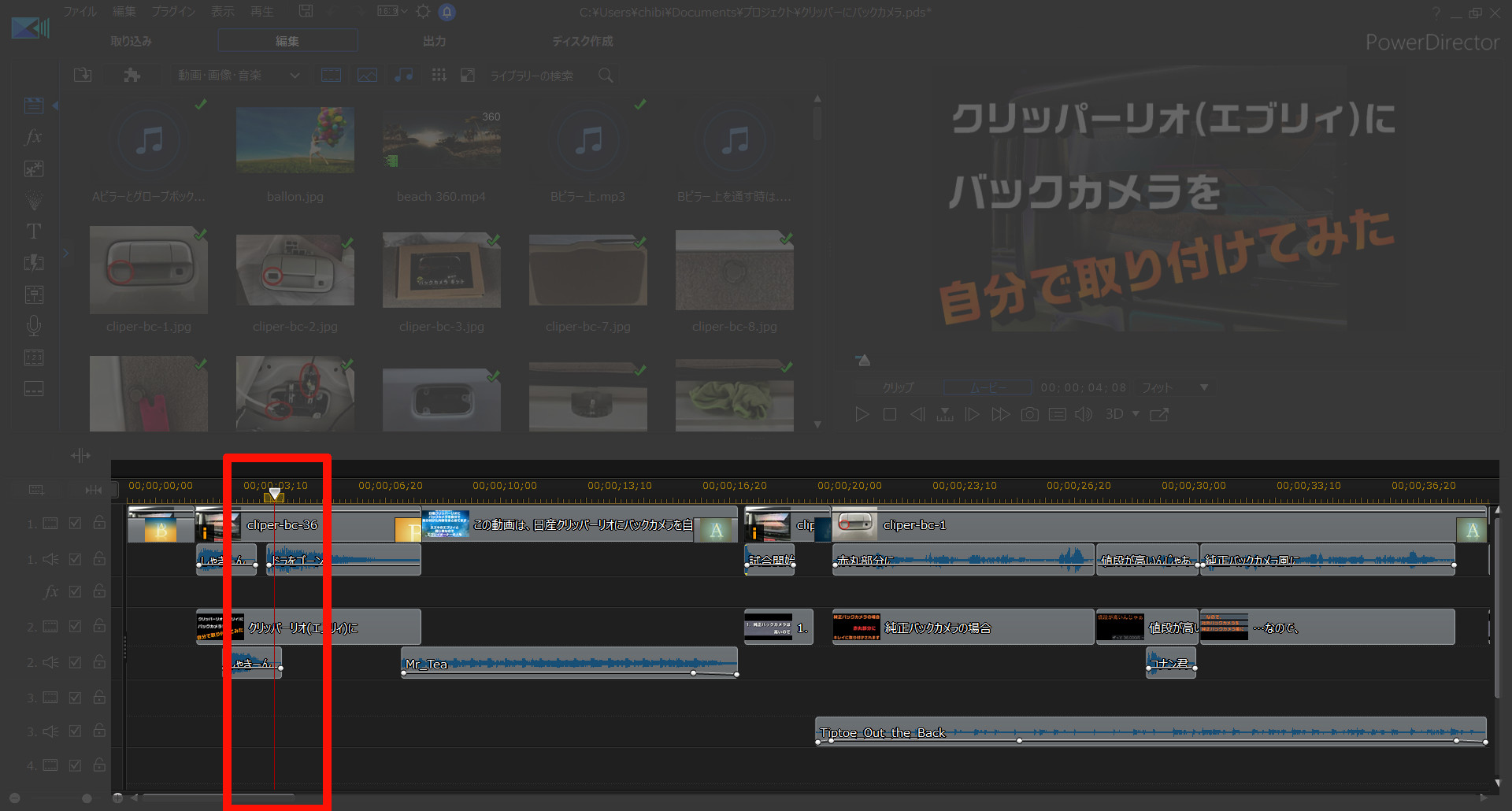Switch to the 出力 tab
Image resolution: width=1512 pixels, height=811 pixels.
[434, 41]
